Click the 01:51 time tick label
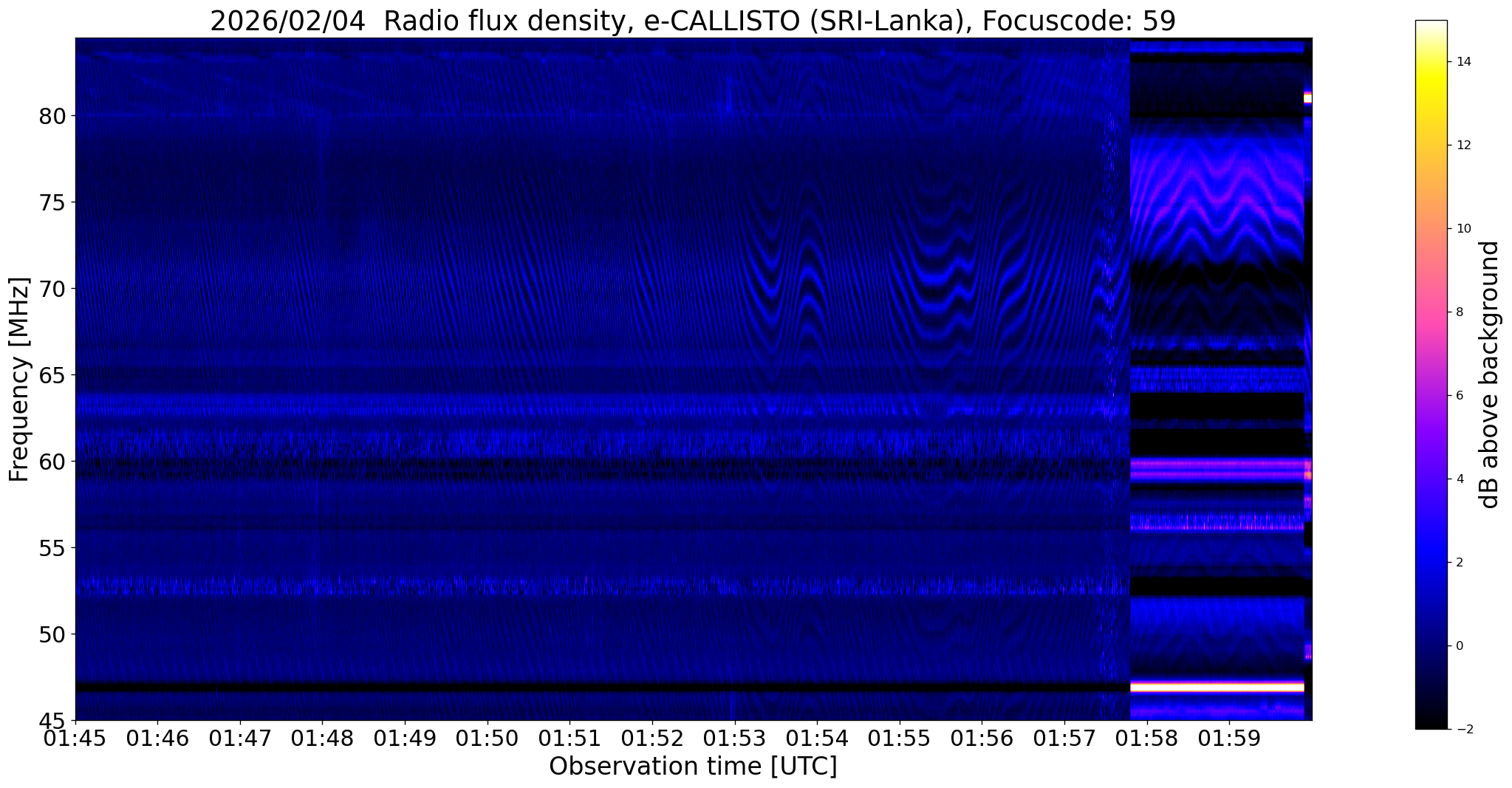This screenshot has height=788, width=1512. (569, 738)
